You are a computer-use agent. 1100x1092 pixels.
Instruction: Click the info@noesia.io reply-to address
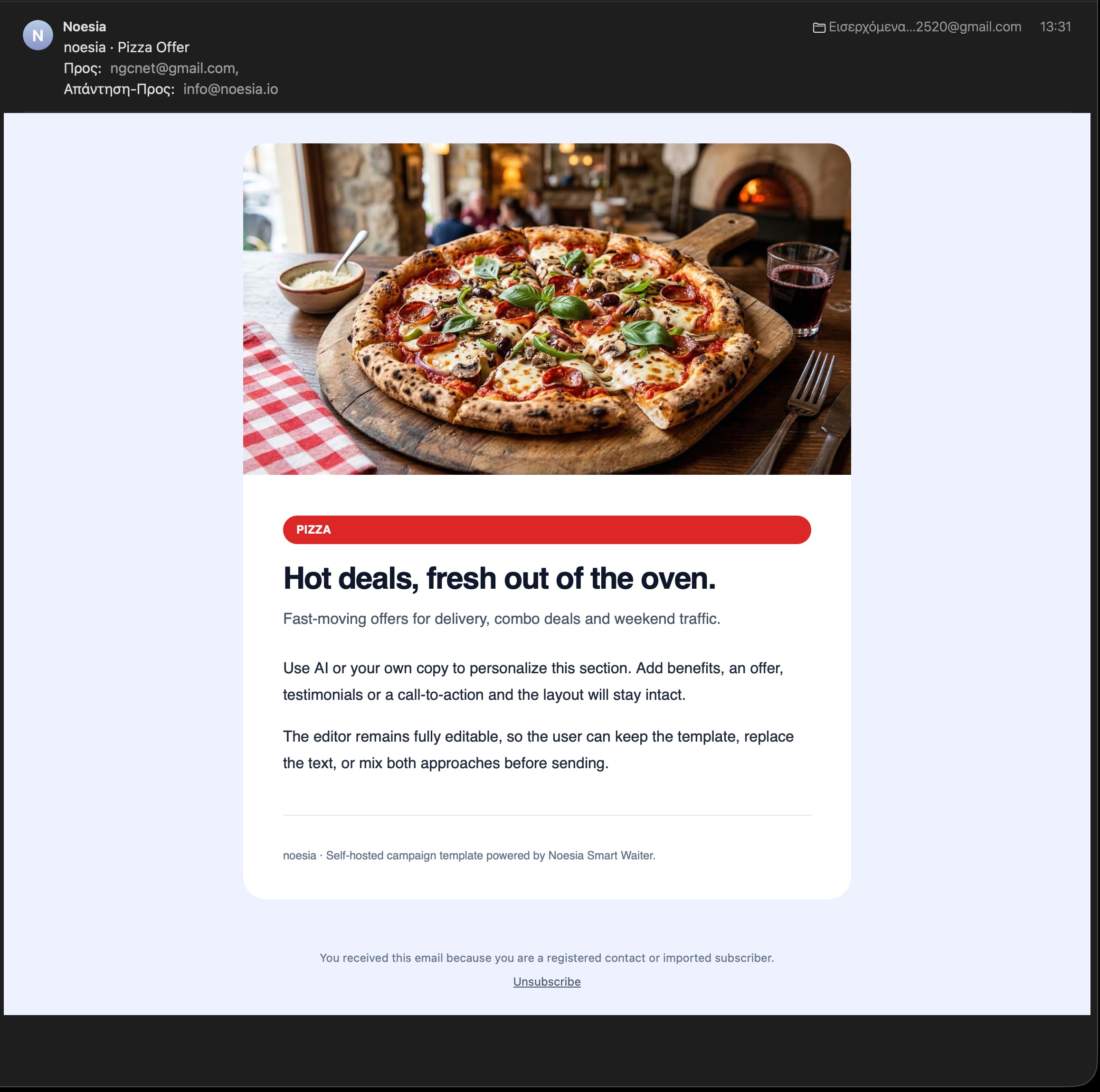coord(230,89)
